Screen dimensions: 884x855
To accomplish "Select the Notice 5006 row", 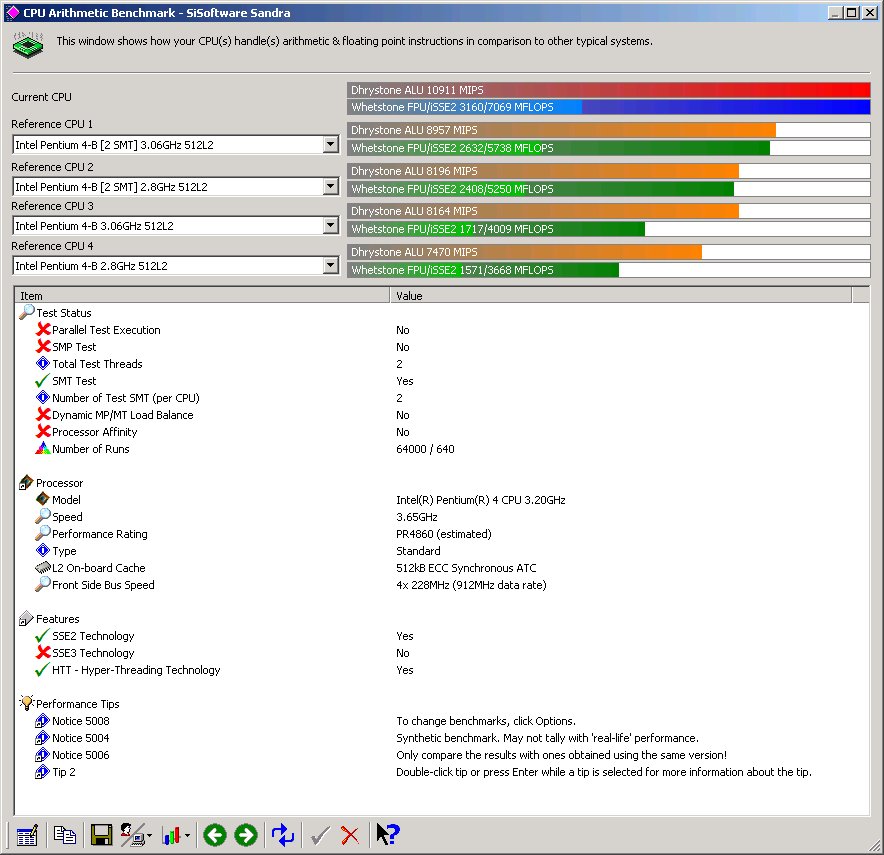I will [442, 755].
